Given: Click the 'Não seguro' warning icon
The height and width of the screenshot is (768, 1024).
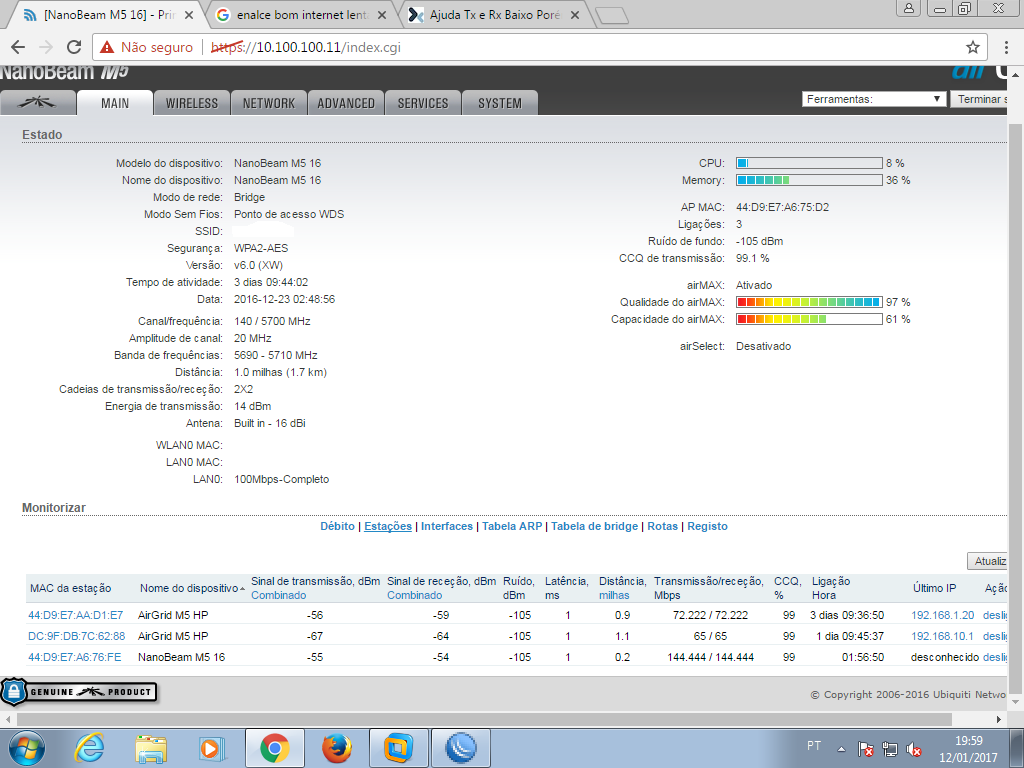Looking at the screenshot, I should (107, 47).
